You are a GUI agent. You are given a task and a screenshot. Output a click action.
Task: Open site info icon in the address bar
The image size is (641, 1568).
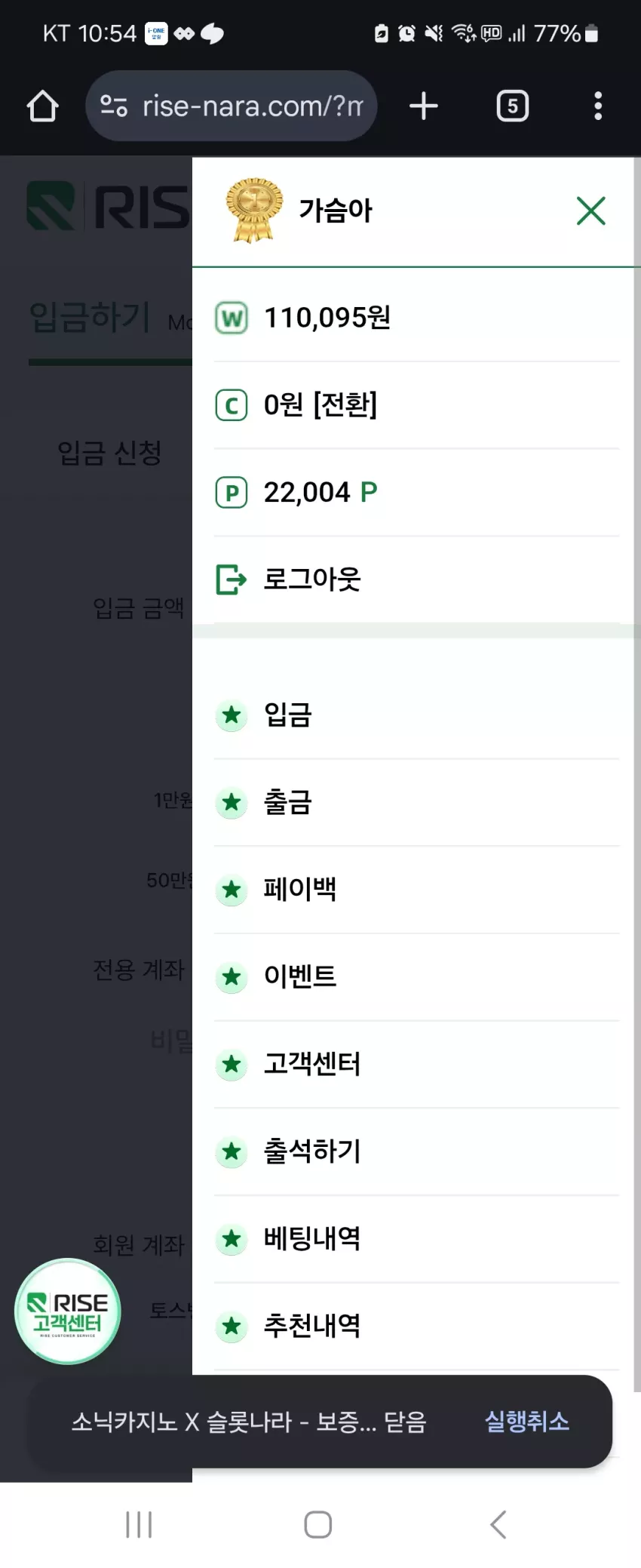(x=114, y=106)
